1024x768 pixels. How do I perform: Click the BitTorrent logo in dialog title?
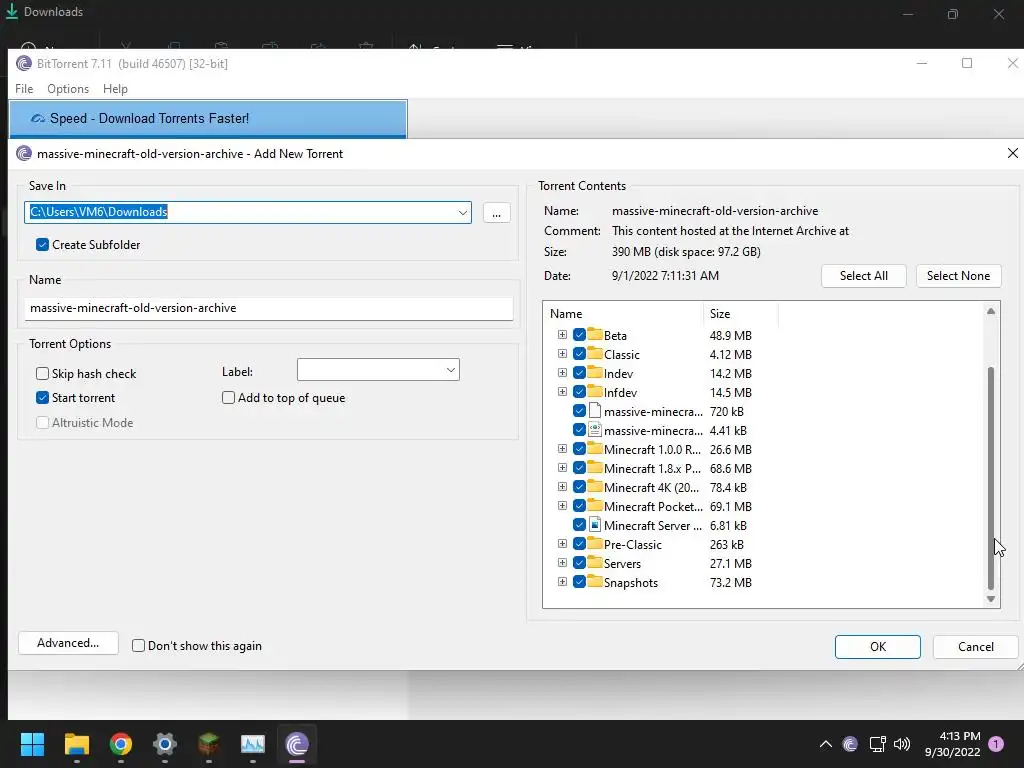point(24,153)
